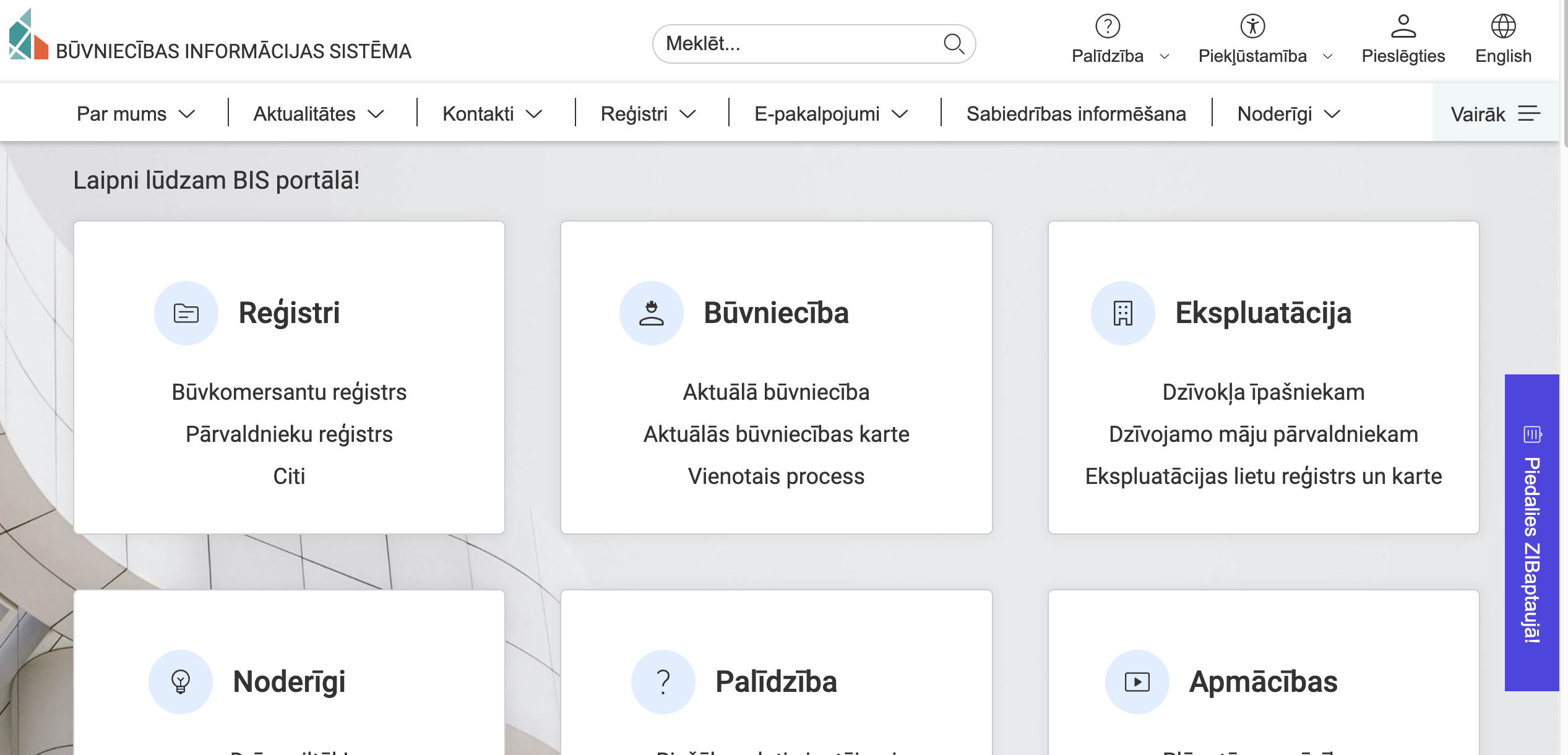This screenshot has height=755, width=1568.
Task: Click the BIS logo icon
Action: (x=28, y=35)
